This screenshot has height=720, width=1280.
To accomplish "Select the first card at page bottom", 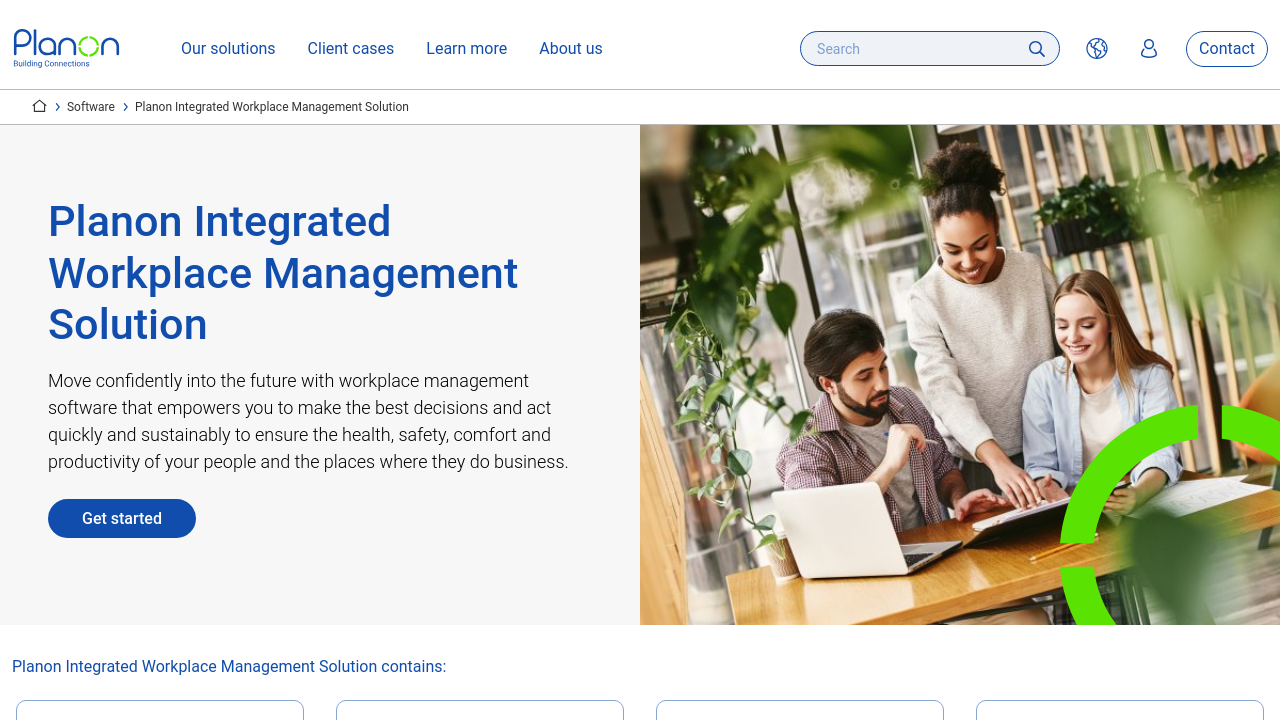I will coord(160,710).
